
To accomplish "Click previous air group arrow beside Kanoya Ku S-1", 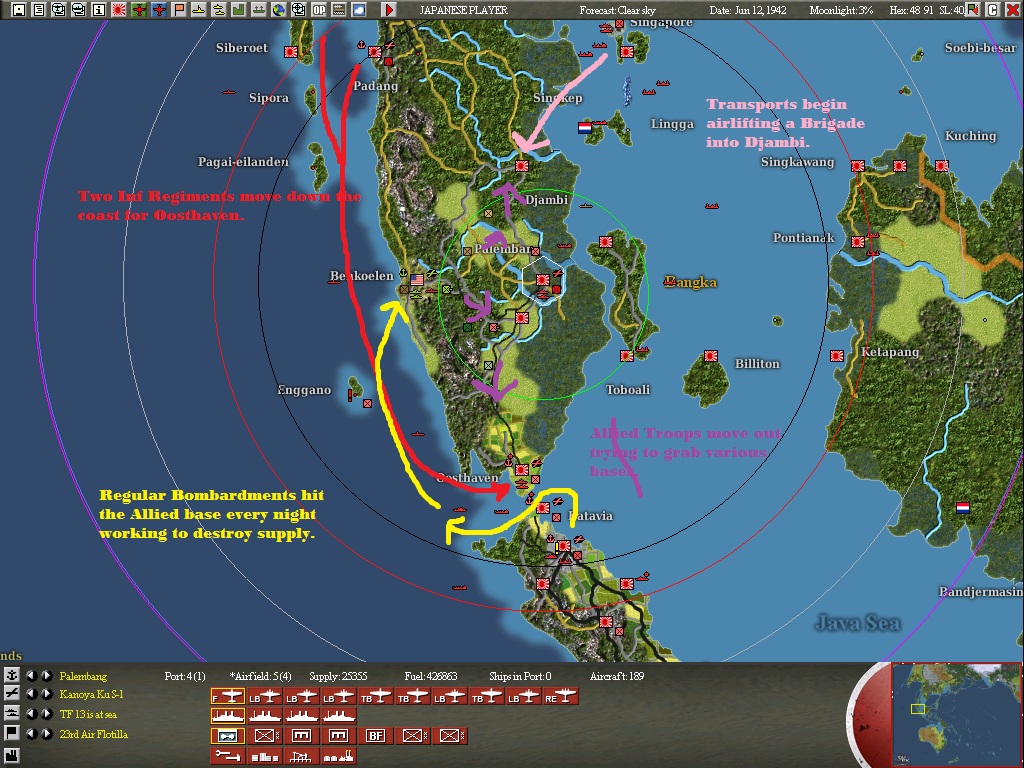I will tap(31, 694).
